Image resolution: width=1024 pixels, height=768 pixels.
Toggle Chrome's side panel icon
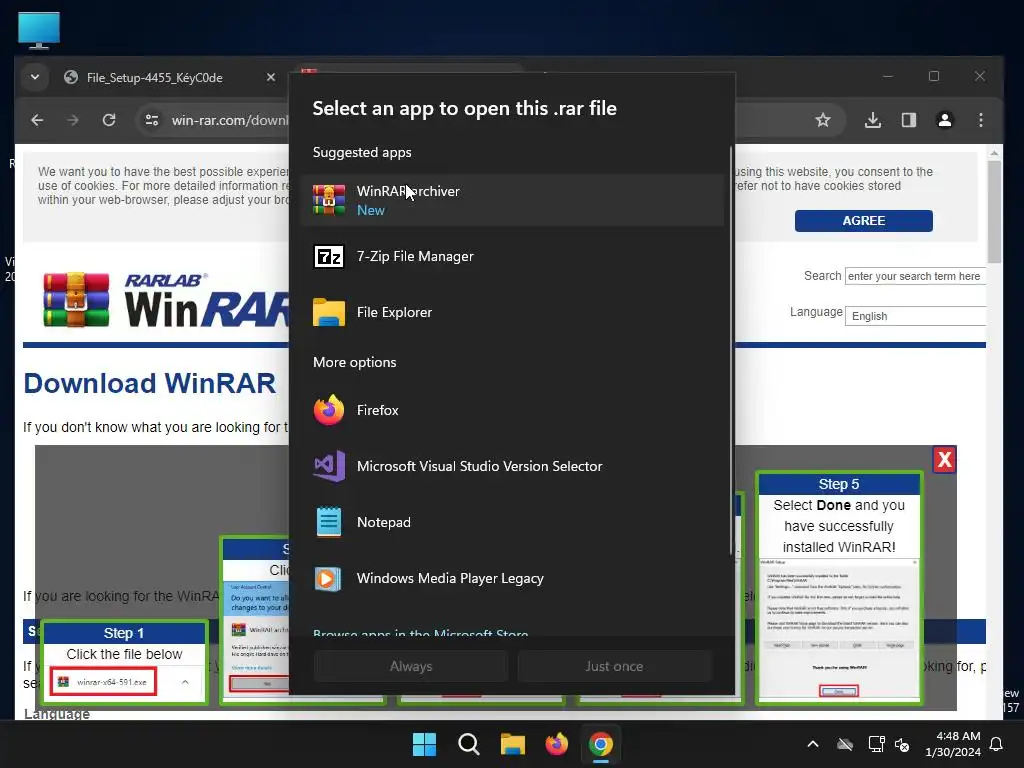(909, 120)
